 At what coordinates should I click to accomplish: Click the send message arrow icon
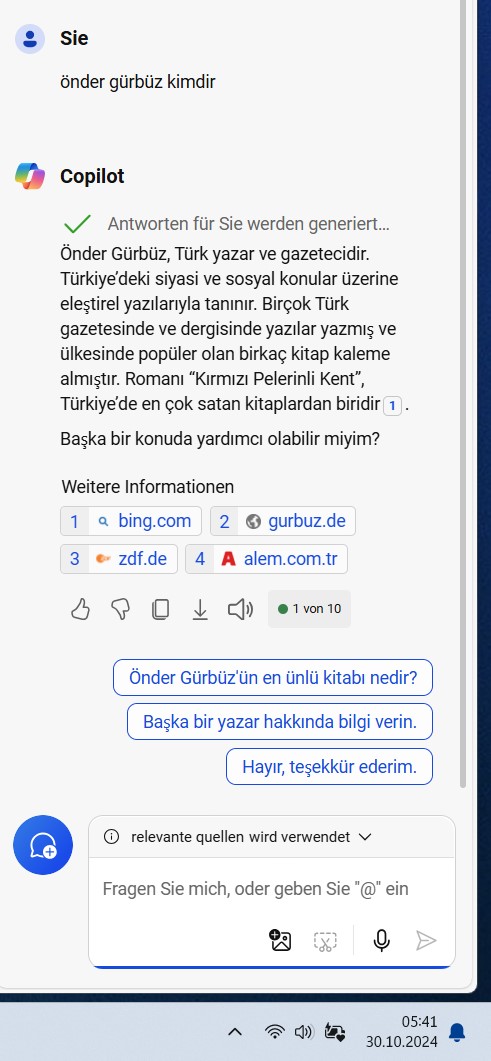(425, 941)
